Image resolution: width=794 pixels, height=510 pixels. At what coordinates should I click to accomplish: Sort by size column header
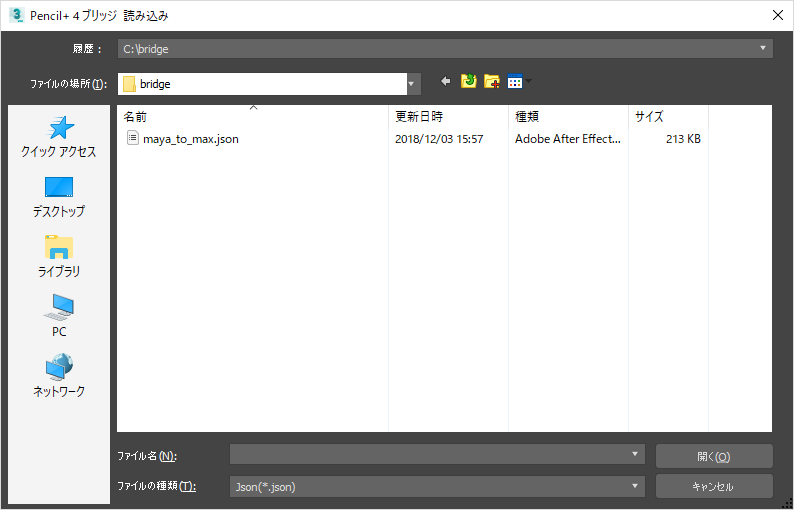point(667,117)
